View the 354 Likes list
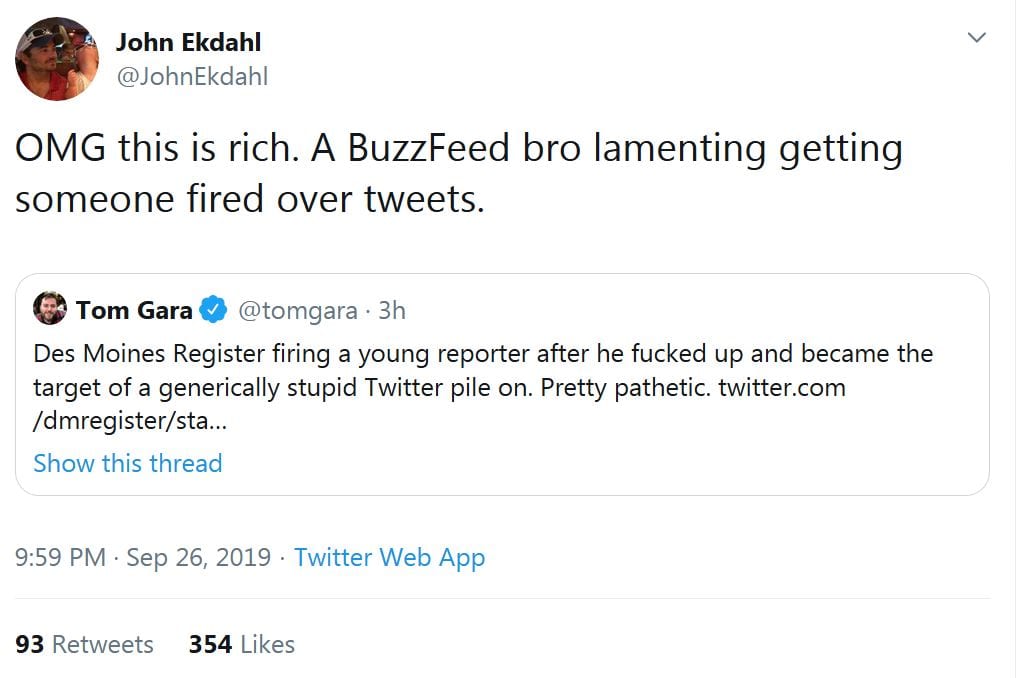Image resolution: width=1018 pixels, height=678 pixels. coord(242,644)
